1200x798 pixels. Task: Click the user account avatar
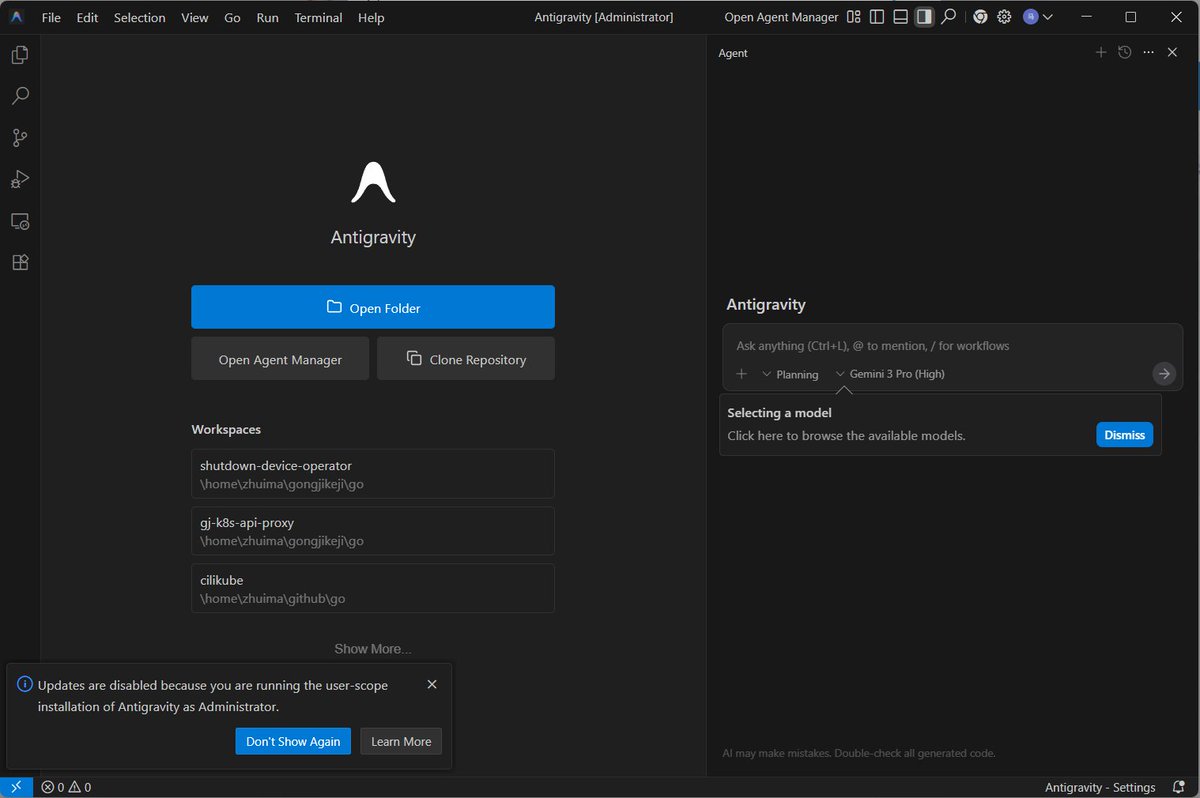pos(1030,17)
